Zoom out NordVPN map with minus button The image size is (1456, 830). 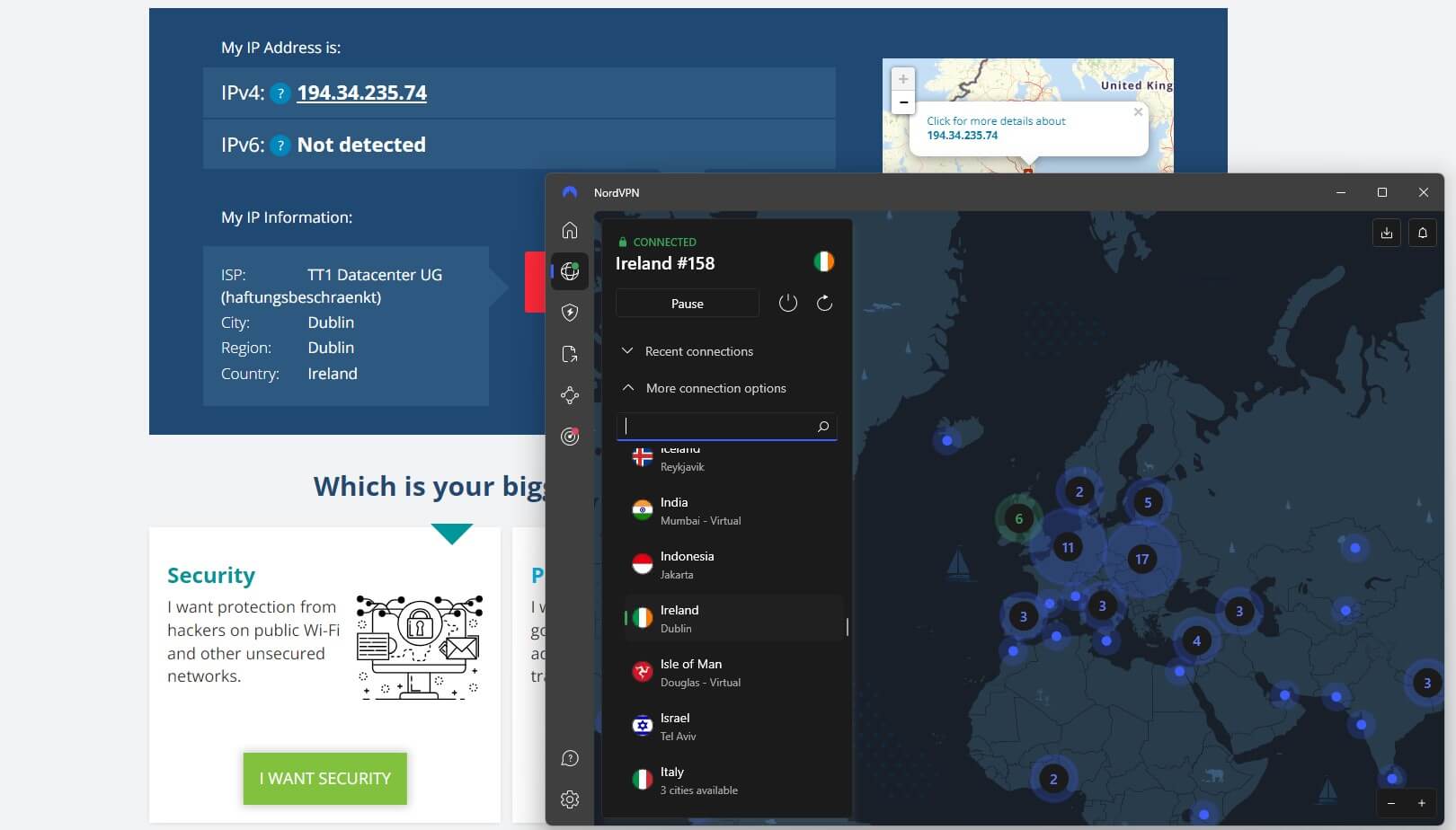(1391, 803)
